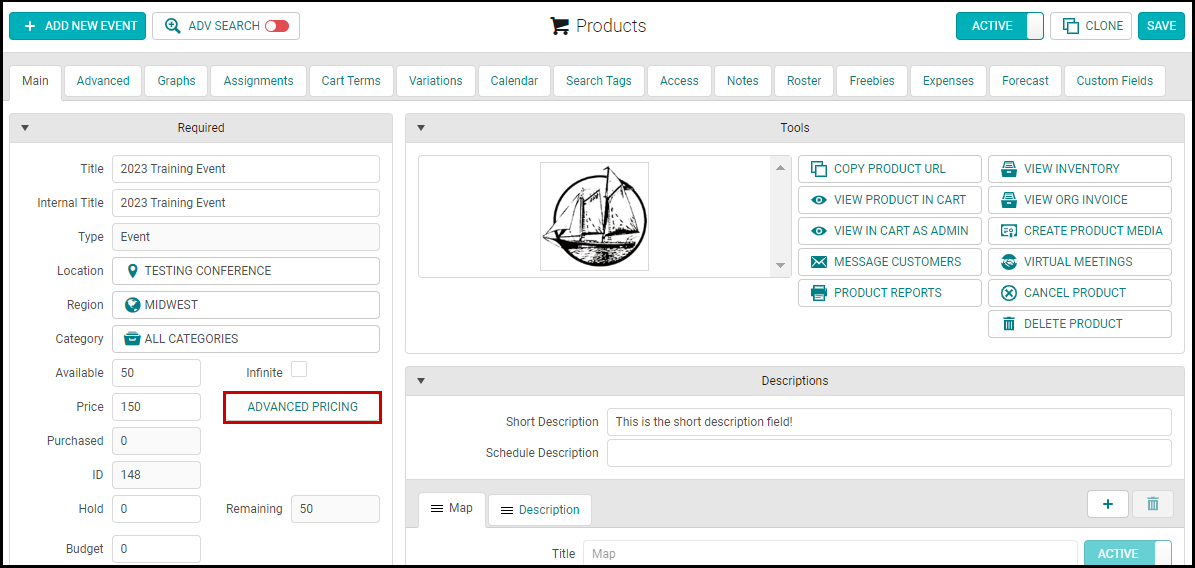Viewport: 1195px width, 568px height.
Task: Click the globe icon in Region field
Action: [x=133, y=305]
